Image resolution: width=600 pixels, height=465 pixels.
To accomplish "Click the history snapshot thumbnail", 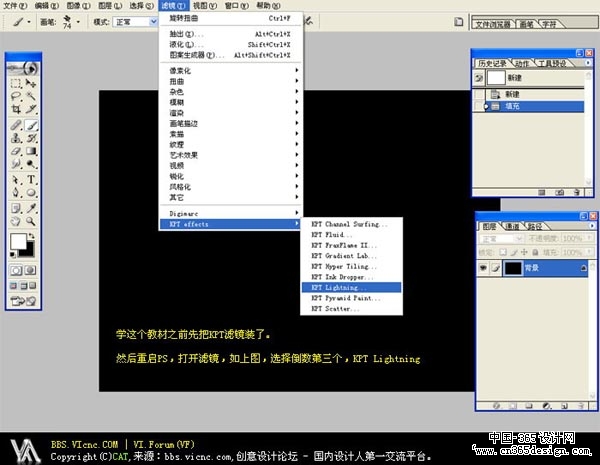I will coord(496,78).
